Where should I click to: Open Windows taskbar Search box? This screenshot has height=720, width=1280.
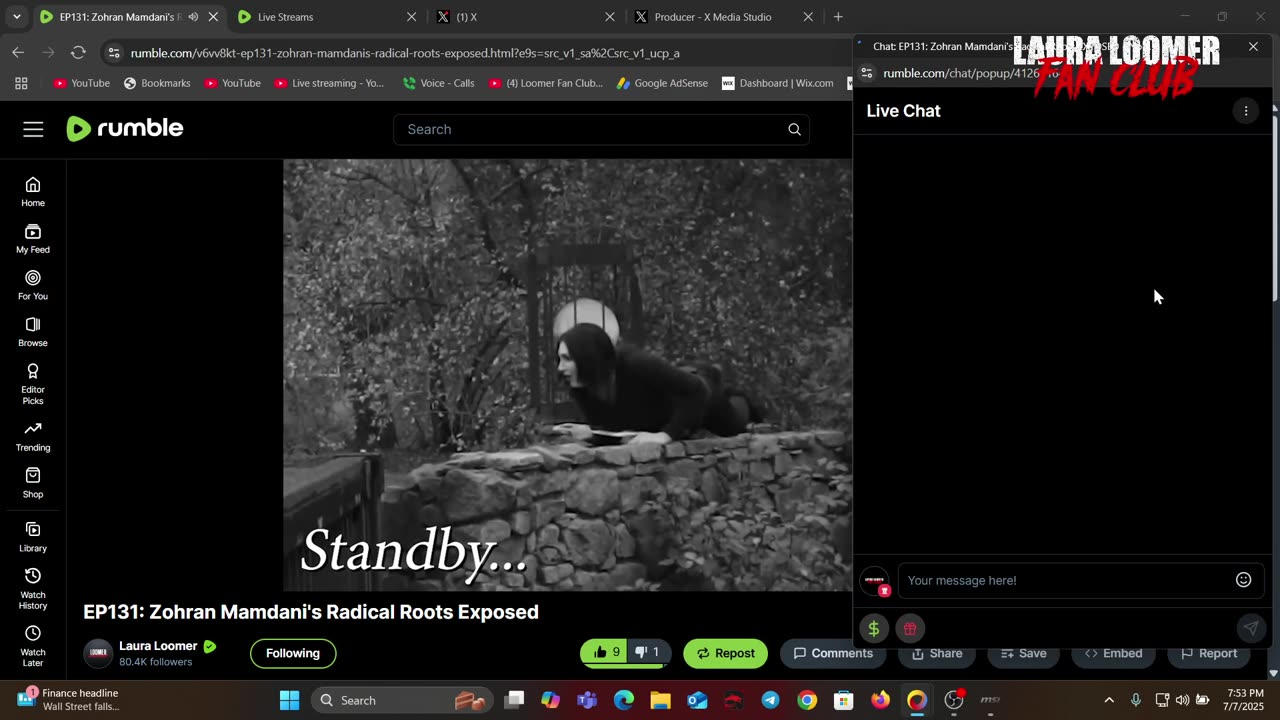point(402,700)
